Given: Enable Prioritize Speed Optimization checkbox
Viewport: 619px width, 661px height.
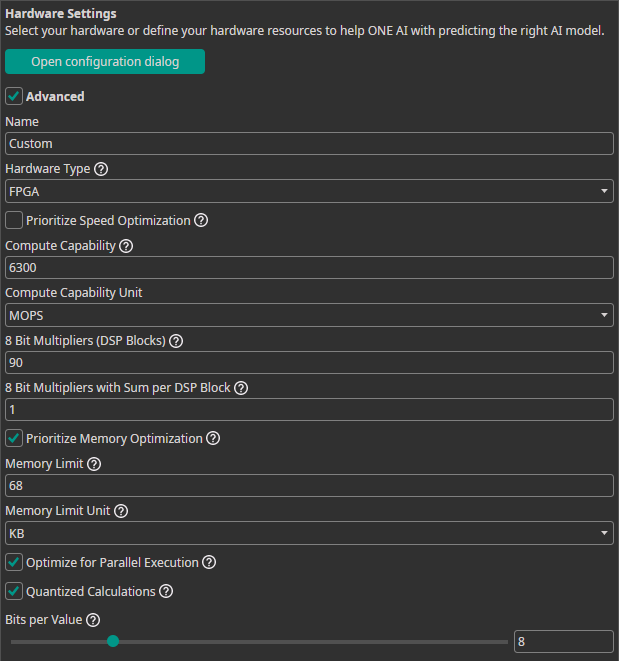Looking at the screenshot, I should click(14, 220).
